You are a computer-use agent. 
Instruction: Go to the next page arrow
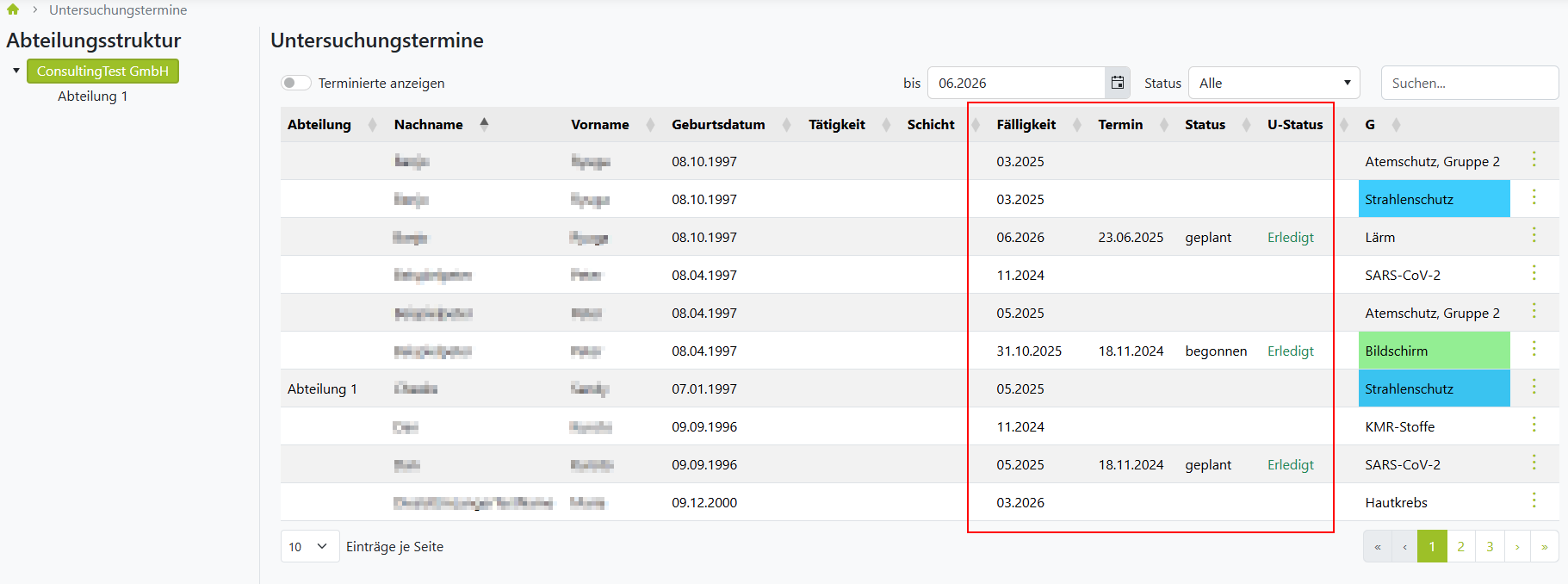1517,546
